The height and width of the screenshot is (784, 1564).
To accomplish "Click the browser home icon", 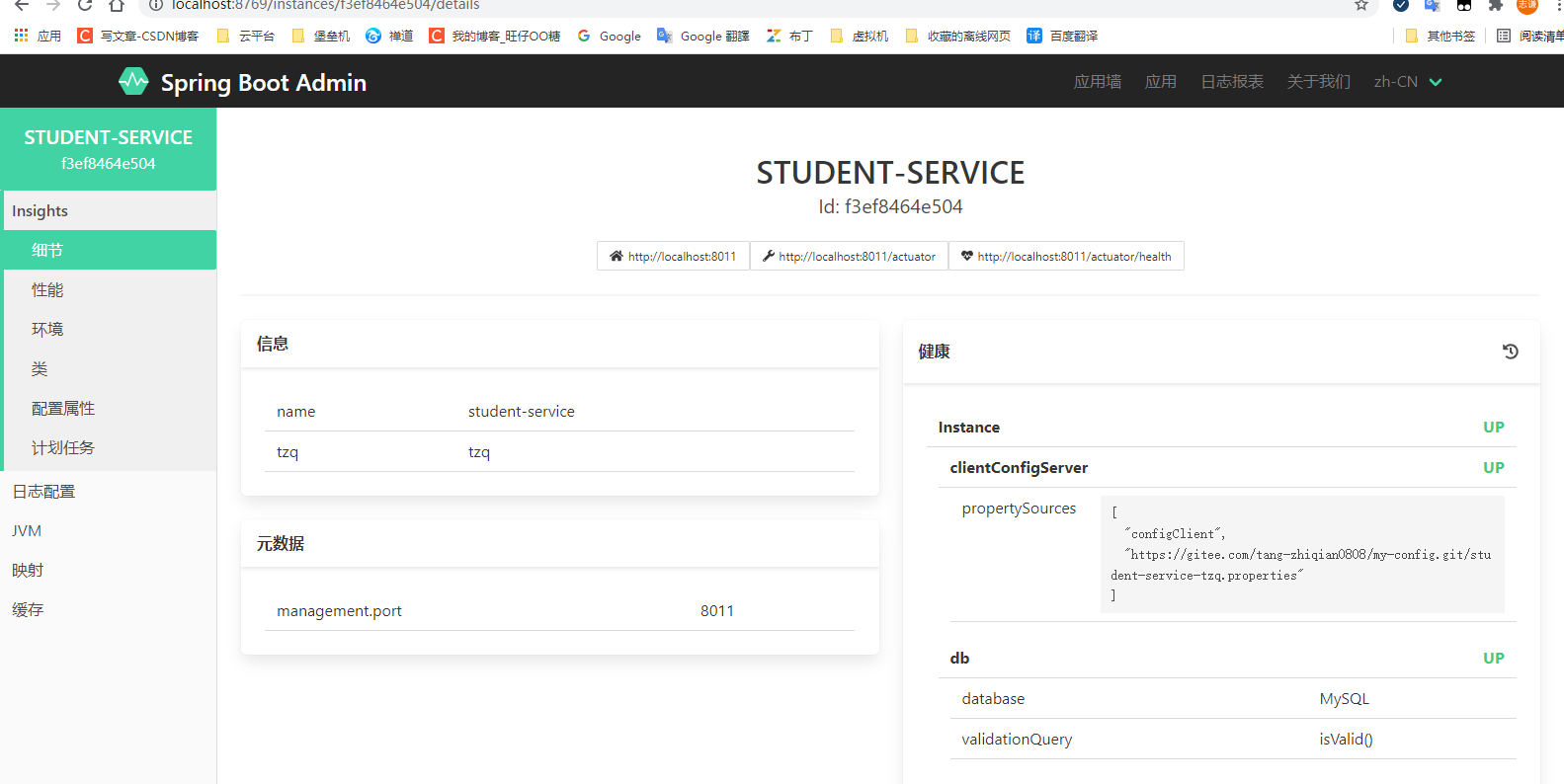I will click(x=117, y=5).
